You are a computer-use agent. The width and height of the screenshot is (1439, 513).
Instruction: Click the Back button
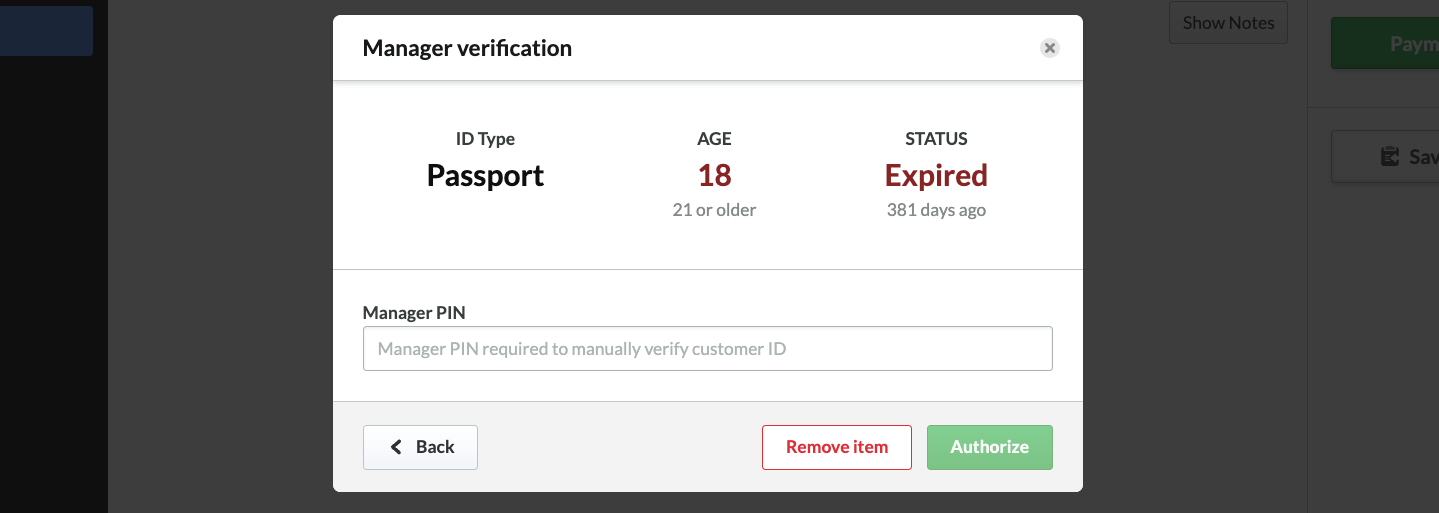click(420, 447)
